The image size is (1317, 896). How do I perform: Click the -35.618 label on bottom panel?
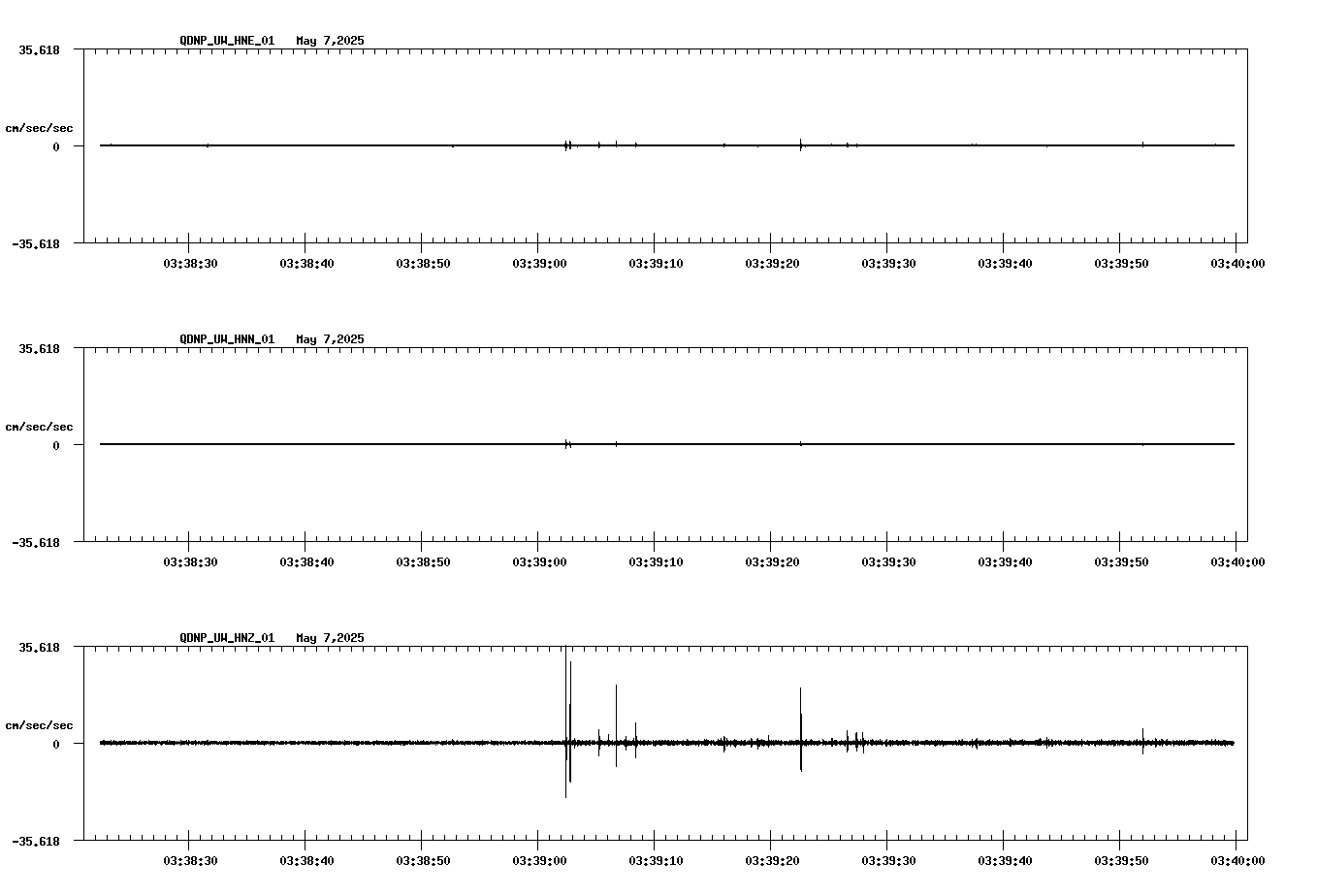(36, 843)
